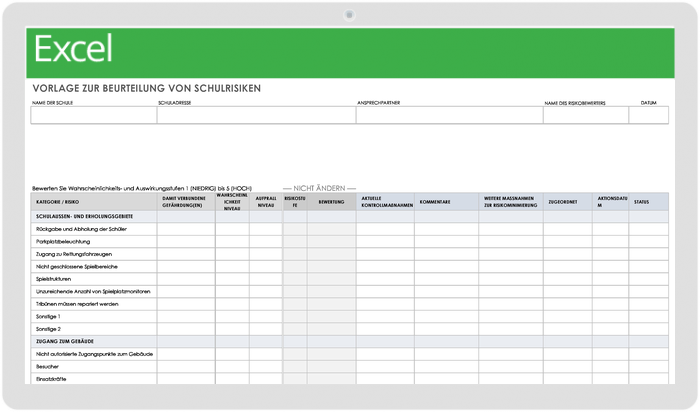Screen dimensions: 700x412
Task: Select the 'Aktionsdatum' column header
Action: tap(611, 202)
